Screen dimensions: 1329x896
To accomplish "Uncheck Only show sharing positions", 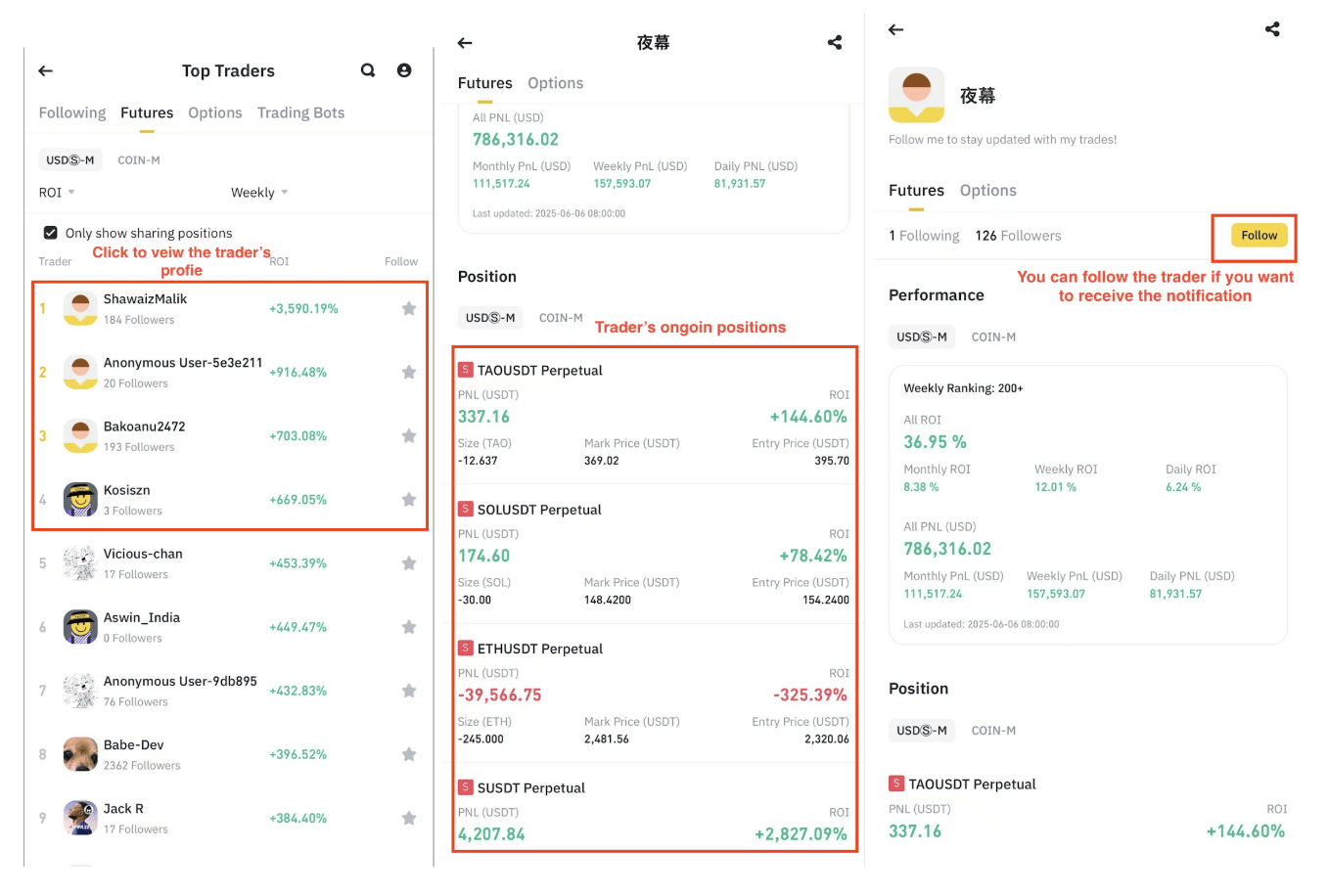I will click(52, 233).
